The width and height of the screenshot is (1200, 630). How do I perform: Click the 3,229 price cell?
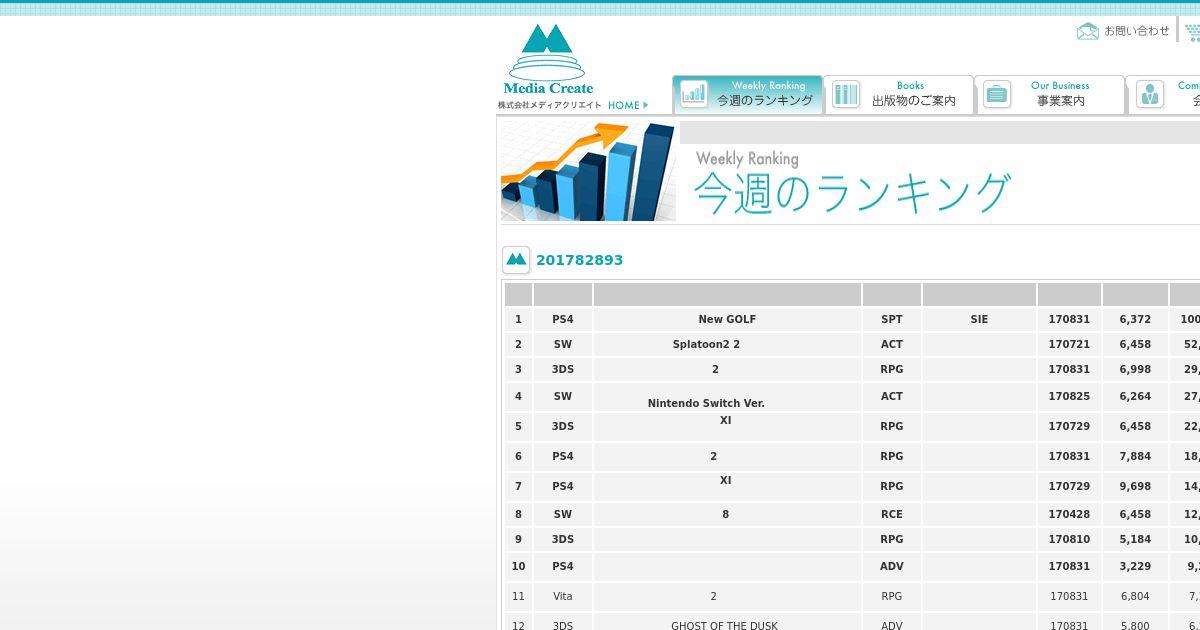[1135, 566]
